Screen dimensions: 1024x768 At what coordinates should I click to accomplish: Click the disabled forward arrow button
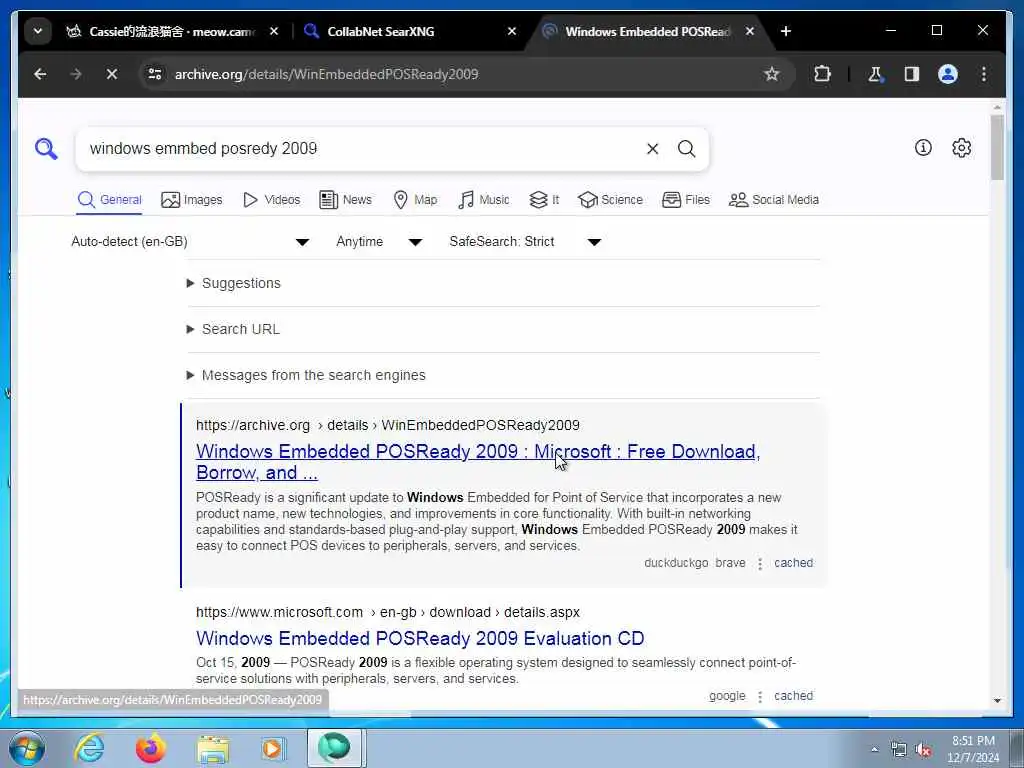(76, 74)
